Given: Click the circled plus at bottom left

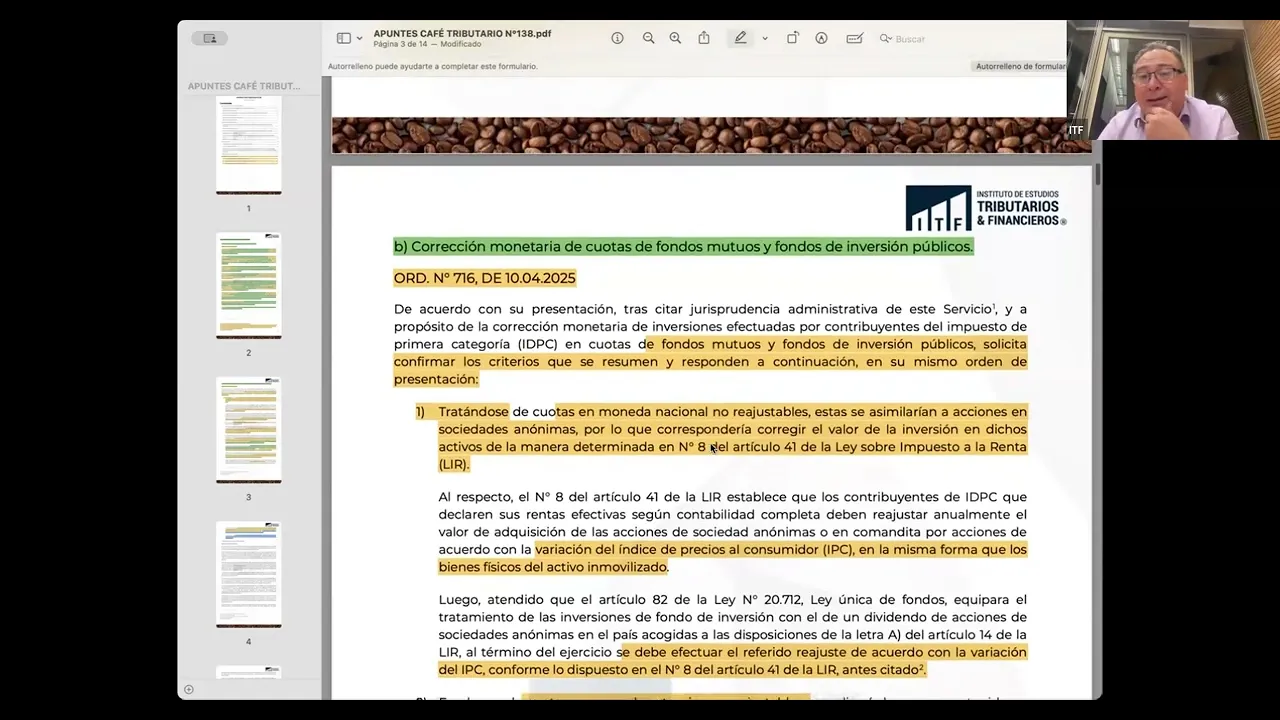Looking at the screenshot, I should click(189, 689).
